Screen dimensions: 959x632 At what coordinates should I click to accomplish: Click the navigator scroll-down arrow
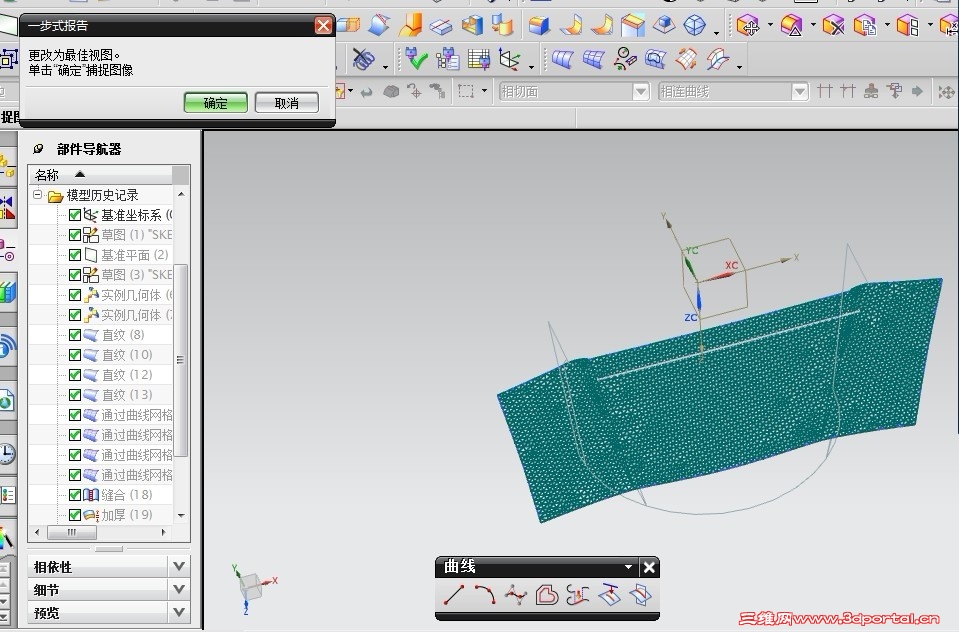point(181,516)
